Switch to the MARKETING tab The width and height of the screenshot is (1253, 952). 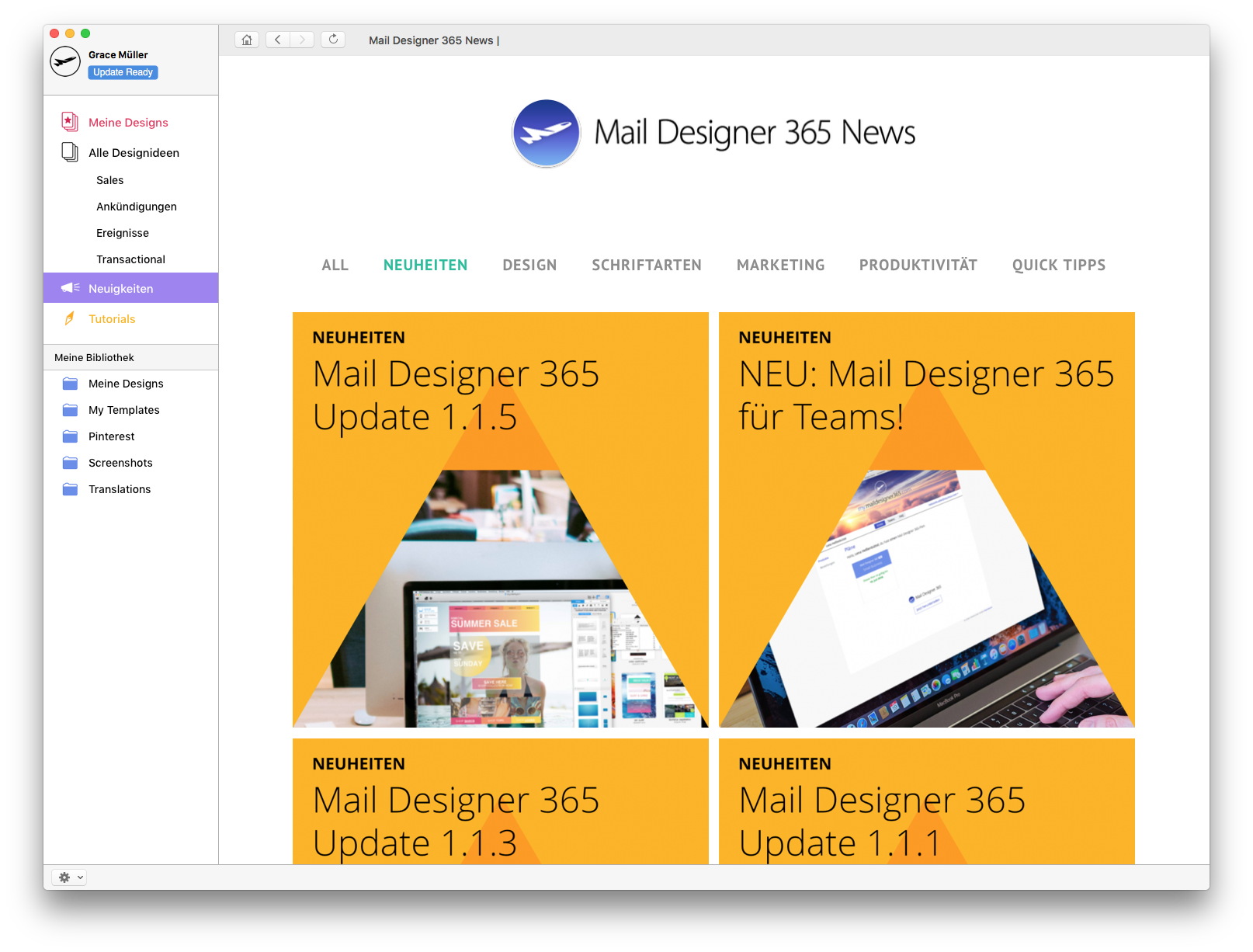(x=780, y=266)
